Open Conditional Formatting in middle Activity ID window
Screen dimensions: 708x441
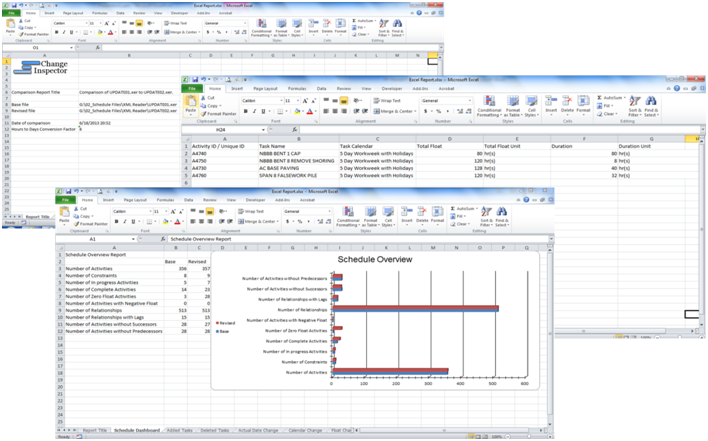point(489,107)
